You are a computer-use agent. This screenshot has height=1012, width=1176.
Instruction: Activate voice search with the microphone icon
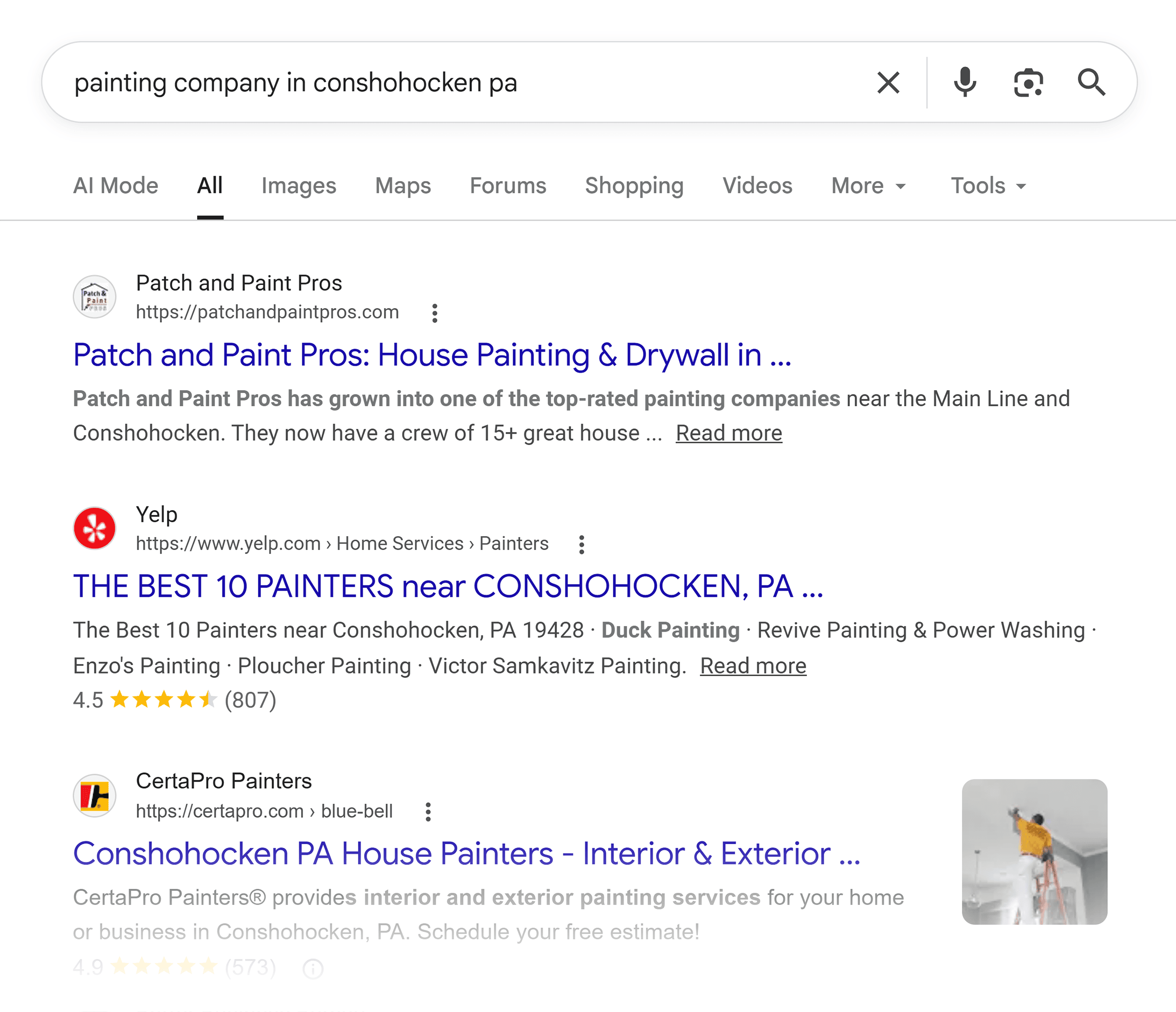coord(964,83)
